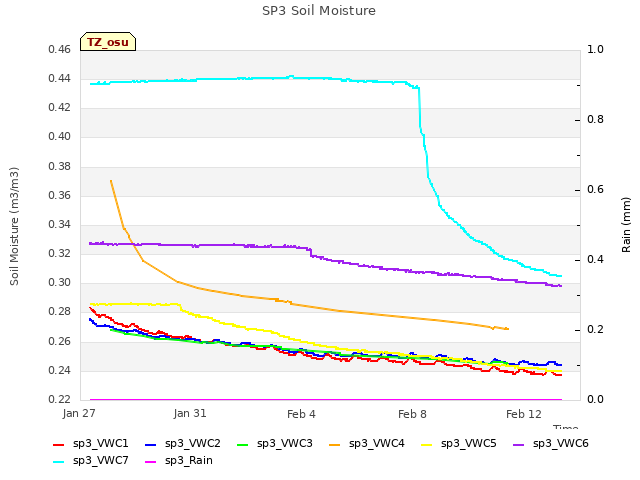Click the orange sp3_VWC4 legend swatch
Screen dimensions: 640x480
pyautogui.click(x=335, y=444)
